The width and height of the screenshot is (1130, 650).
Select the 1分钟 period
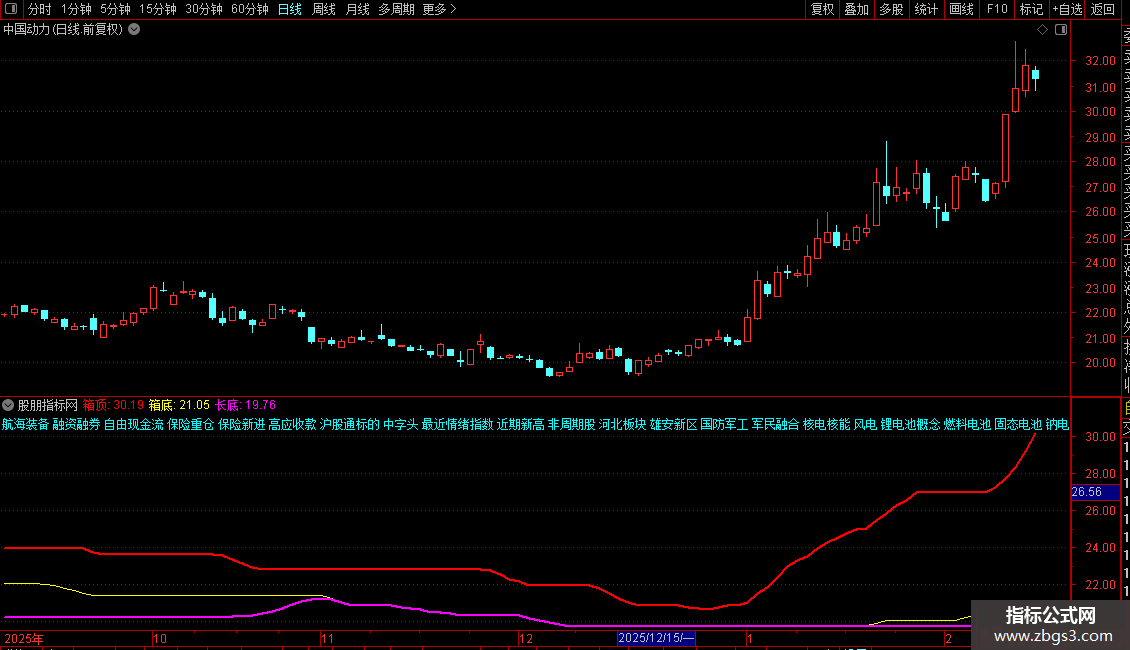point(76,9)
